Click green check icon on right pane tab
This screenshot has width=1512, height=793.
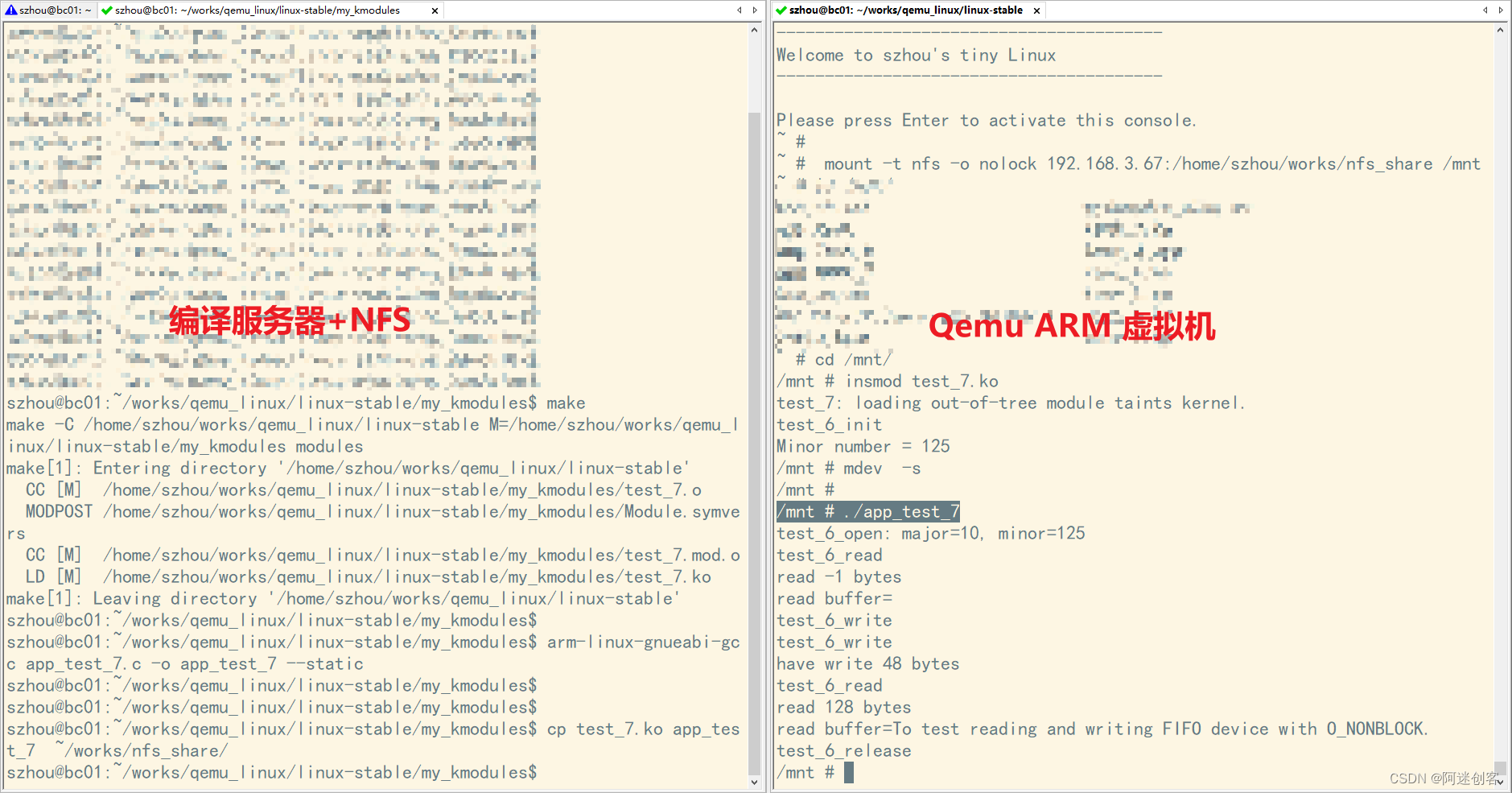click(x=781, y=10)
